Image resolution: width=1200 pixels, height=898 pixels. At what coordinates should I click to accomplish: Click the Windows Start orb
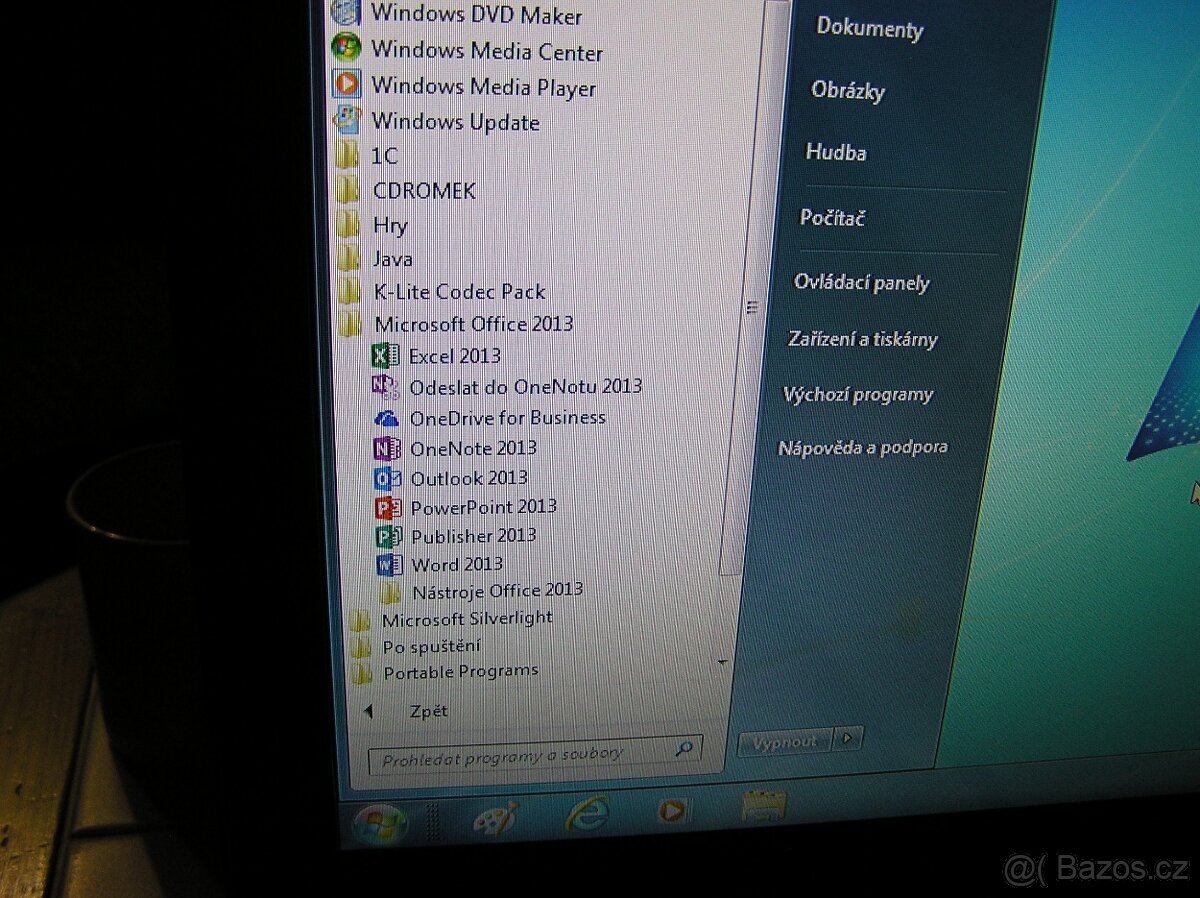click(x=380, y=824)
